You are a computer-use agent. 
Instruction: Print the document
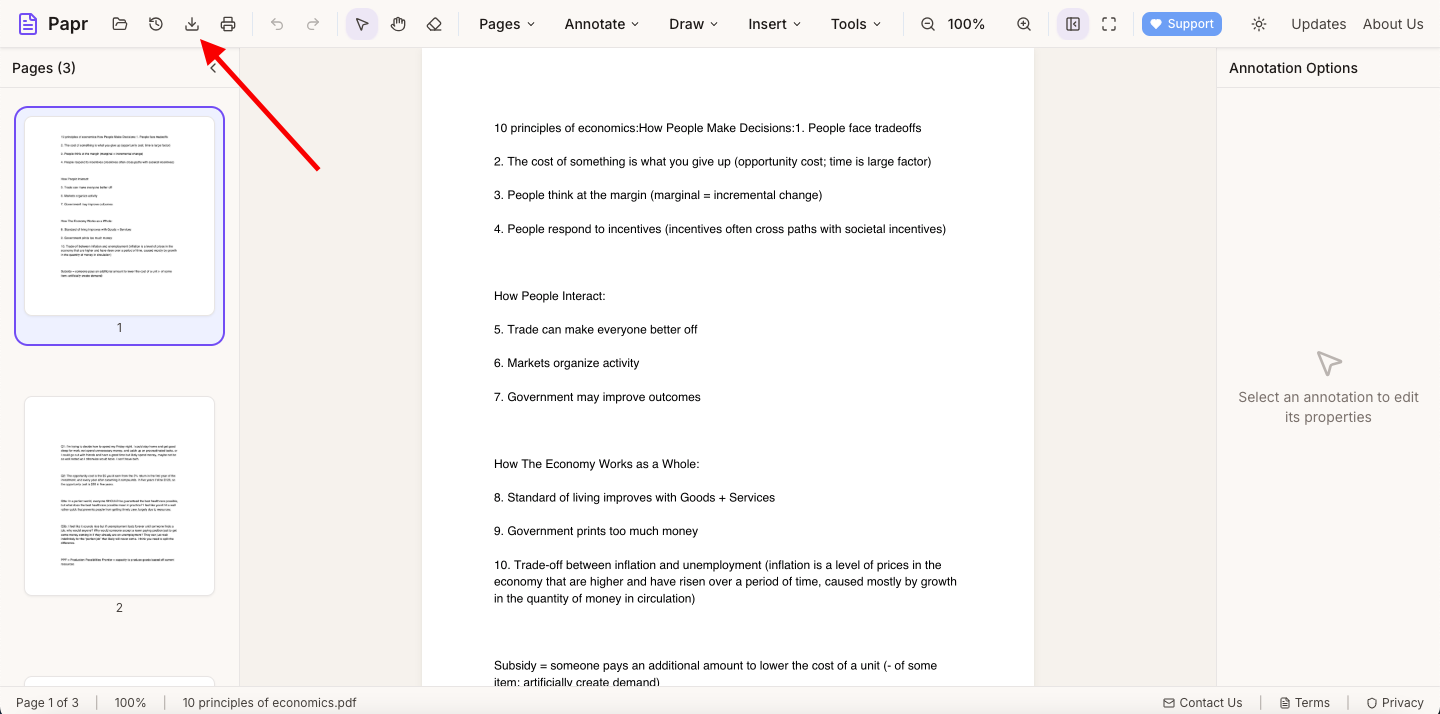tap(228, 24)
